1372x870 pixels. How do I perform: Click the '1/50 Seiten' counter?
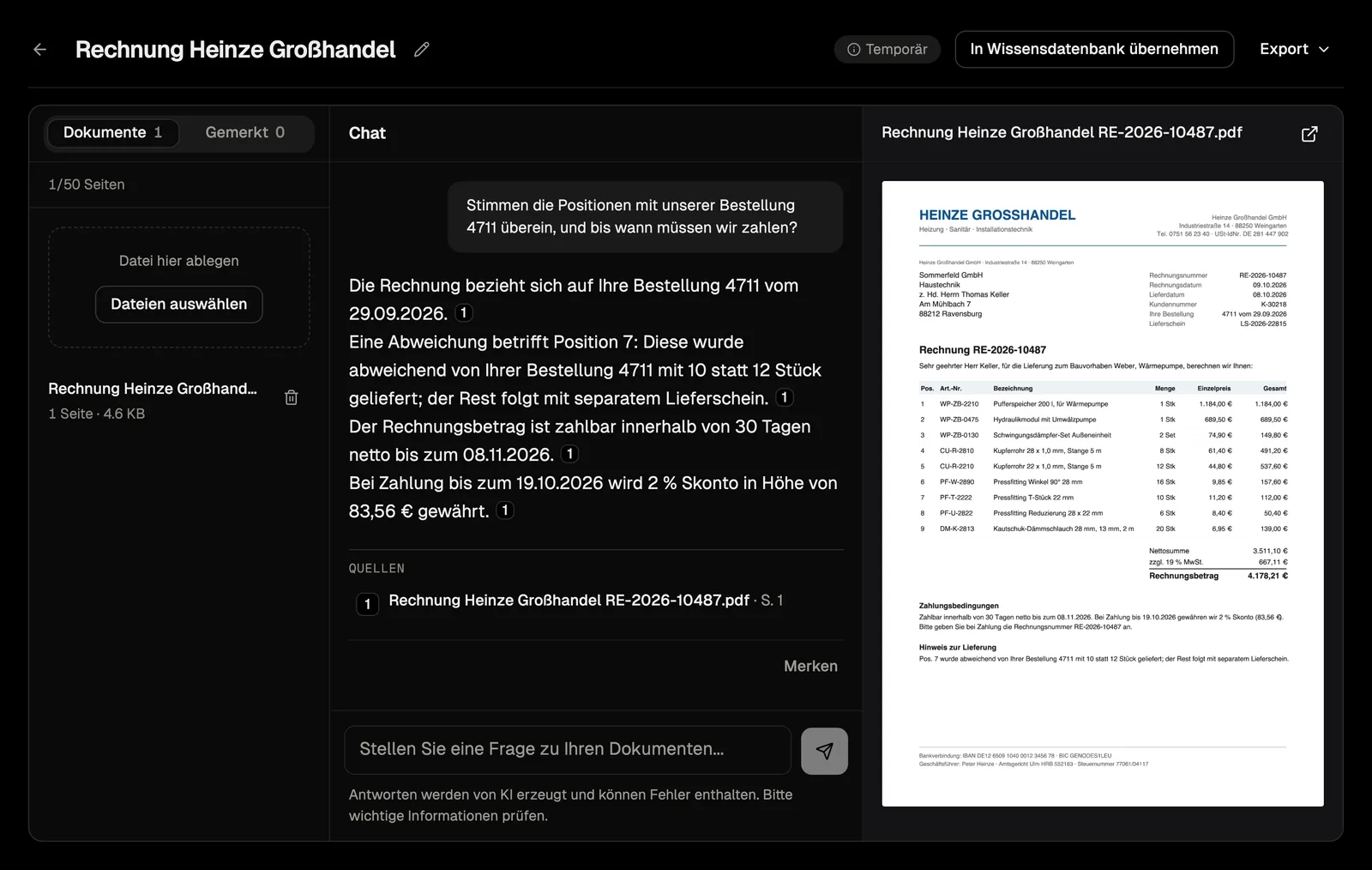click(x=87, y=184)
